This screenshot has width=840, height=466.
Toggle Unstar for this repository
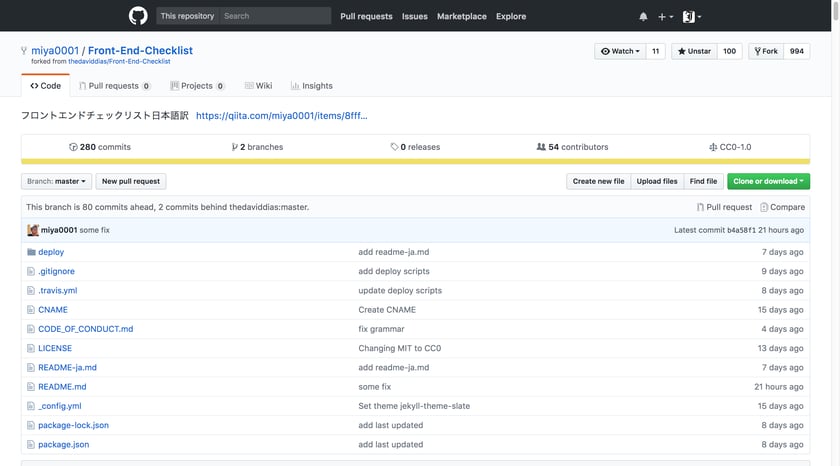click(694, 51)
